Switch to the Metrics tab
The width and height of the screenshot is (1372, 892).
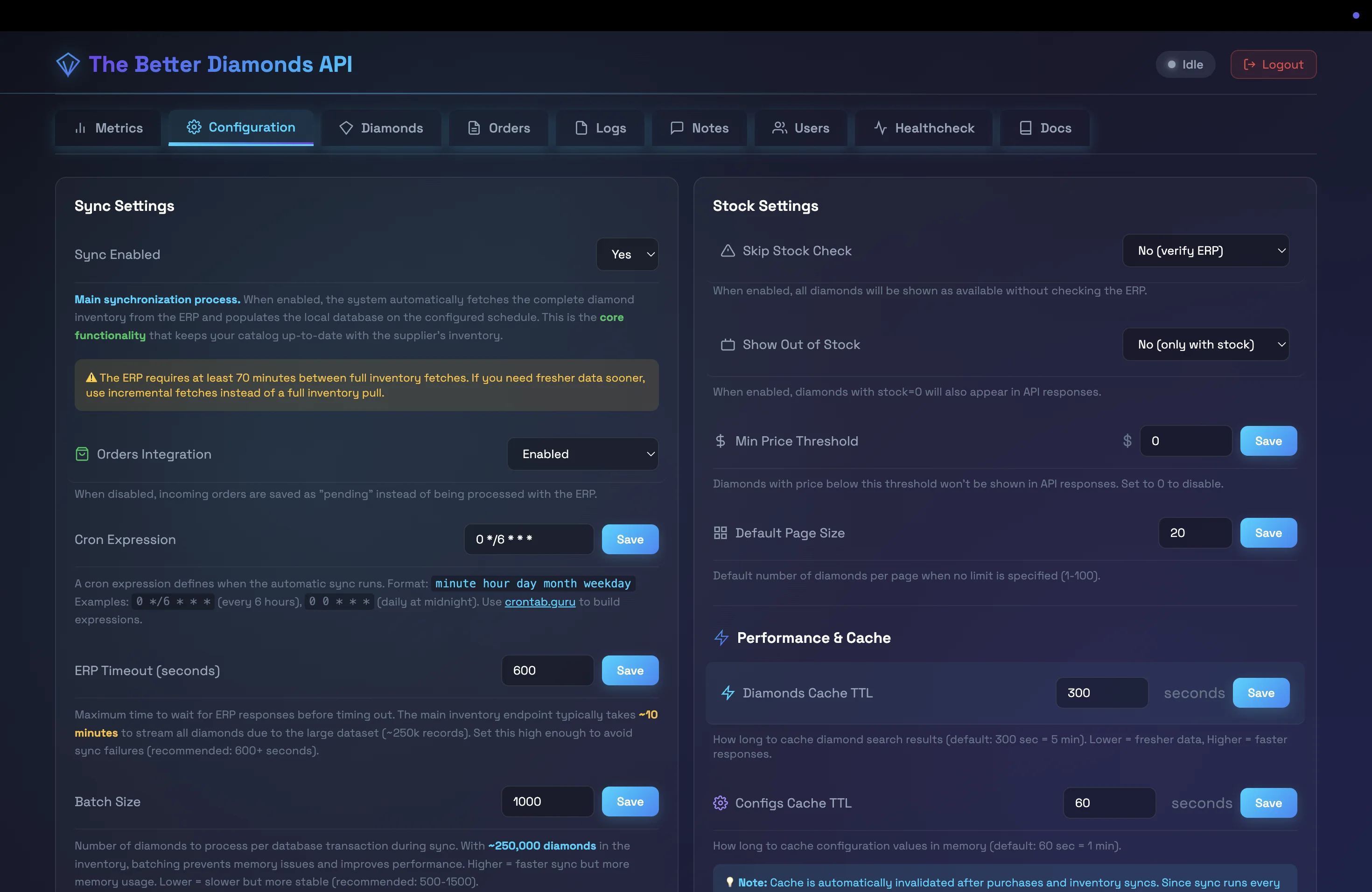tap(108, 128)
